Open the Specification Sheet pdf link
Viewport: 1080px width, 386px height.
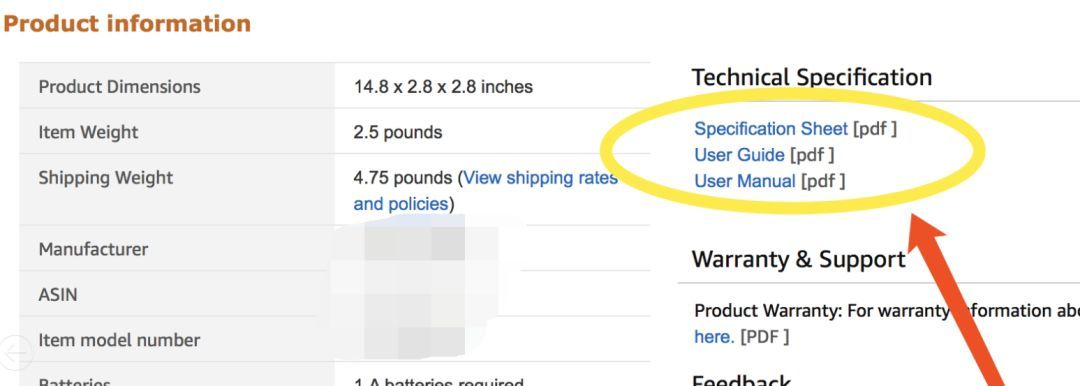771,129
